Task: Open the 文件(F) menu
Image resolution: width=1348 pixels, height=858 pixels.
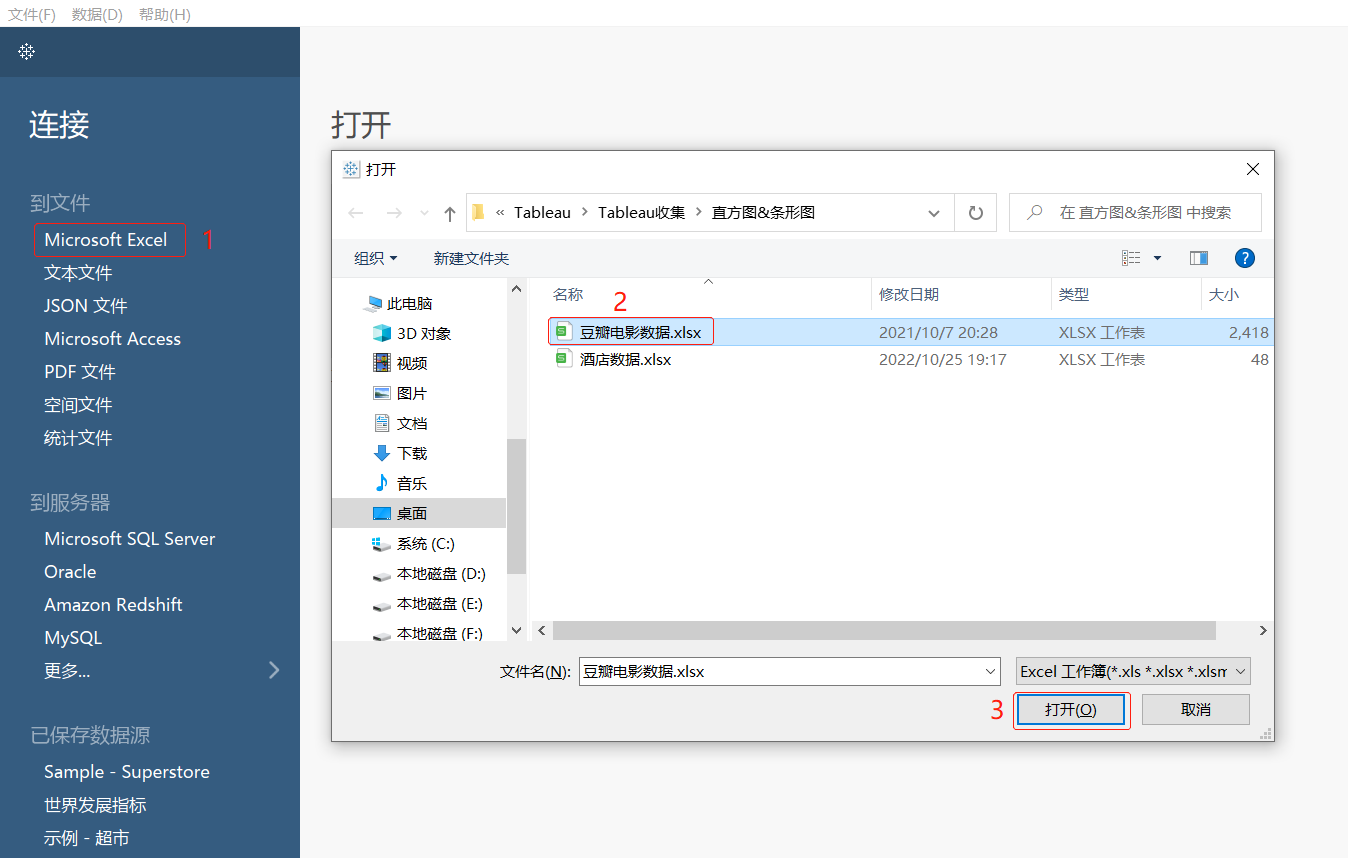Action: click(32, 14)
